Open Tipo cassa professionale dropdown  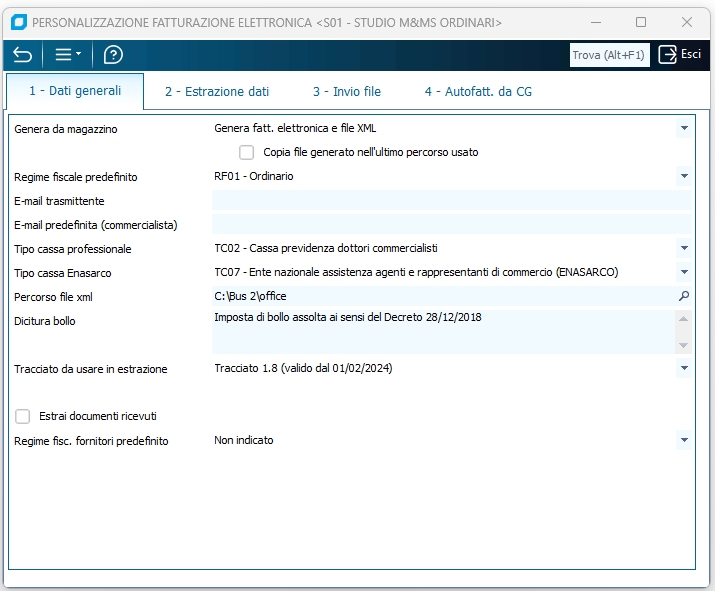click(684, 248)
